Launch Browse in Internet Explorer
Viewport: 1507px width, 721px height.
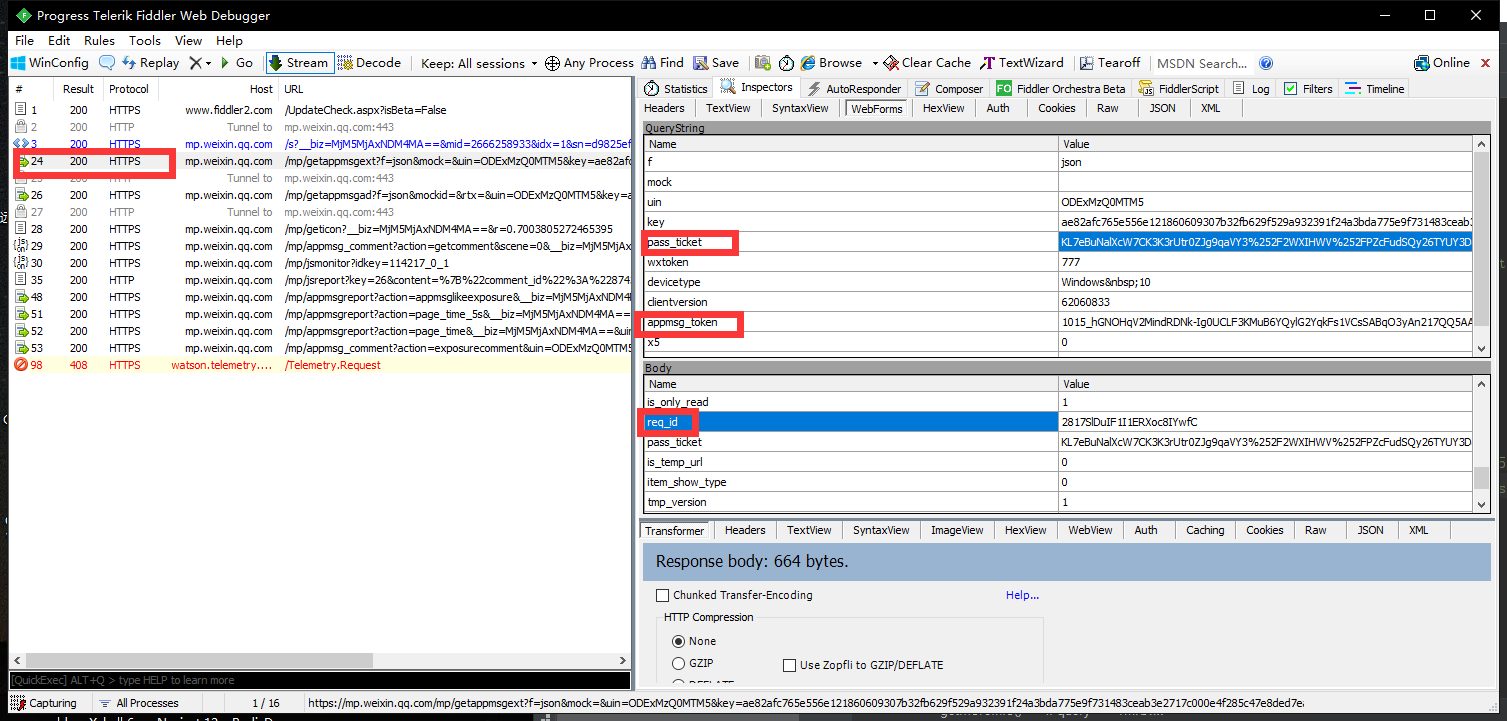click(x=832, y=63)
